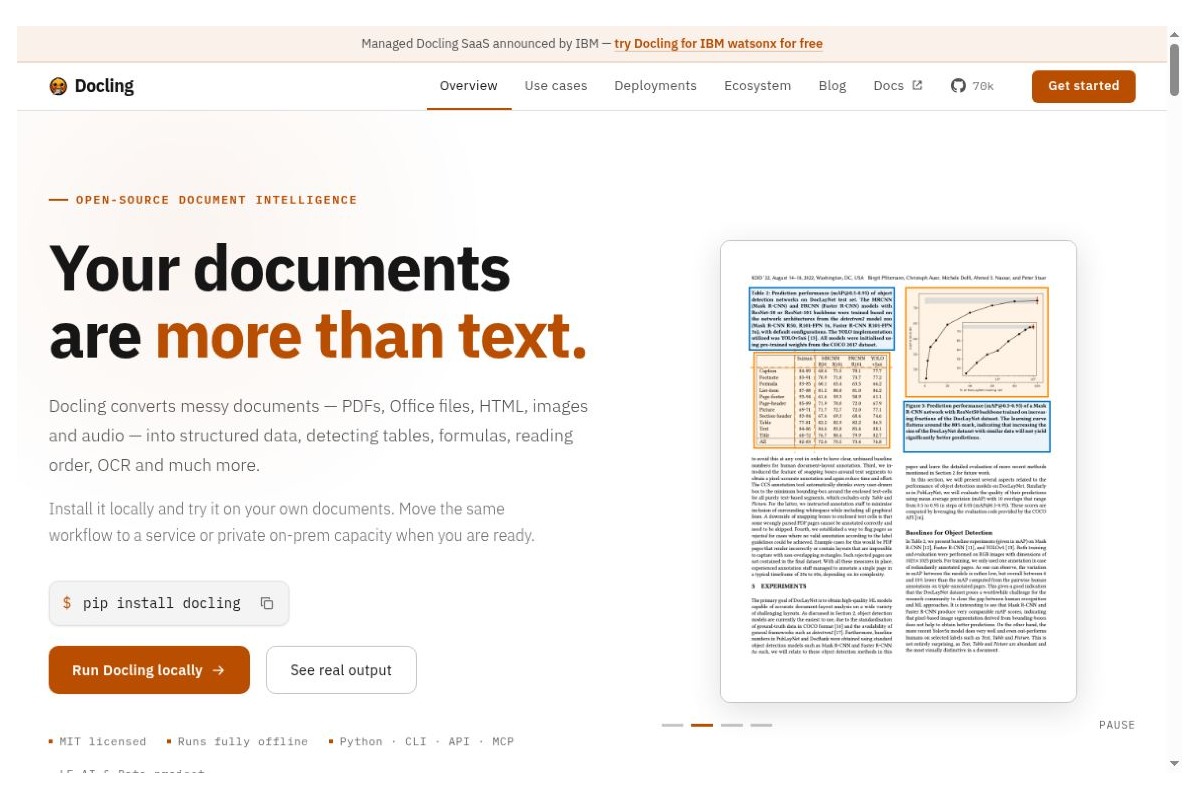Image resolution: width=1200 pixels, height=800 pixels.
Task: Click the annotated document page preview
Action: click(898, 471)
